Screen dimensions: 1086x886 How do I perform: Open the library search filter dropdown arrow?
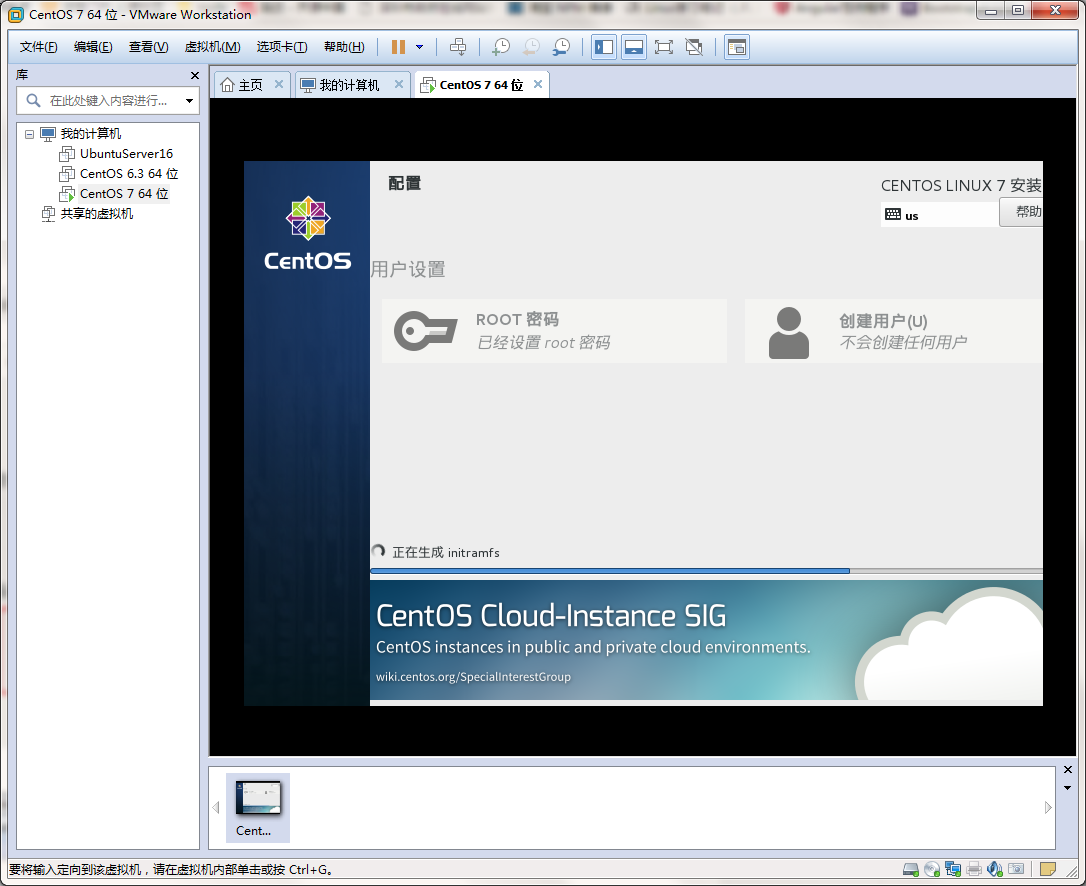(x=189, y=101)
